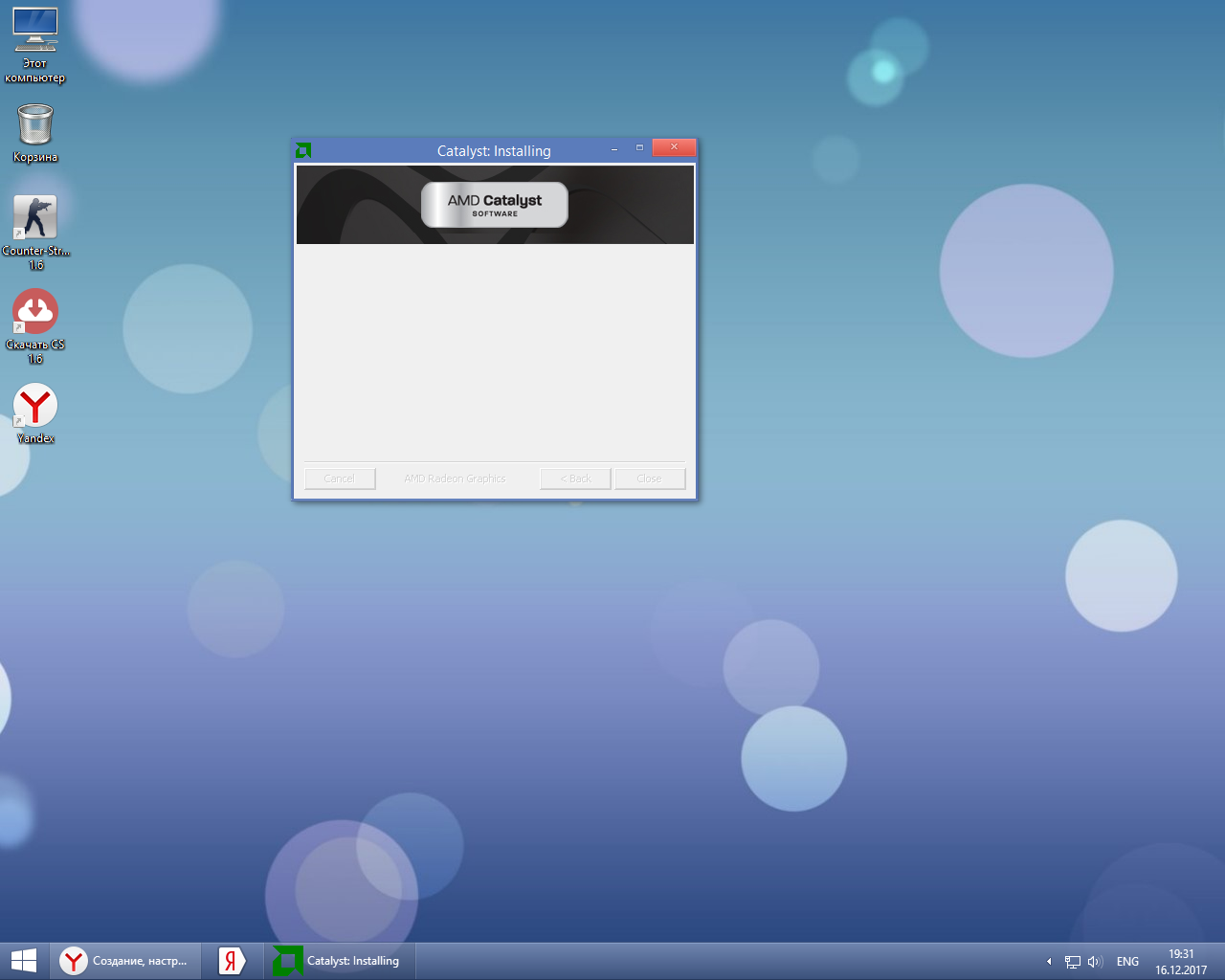Open the volume control tray icon

1096,962
